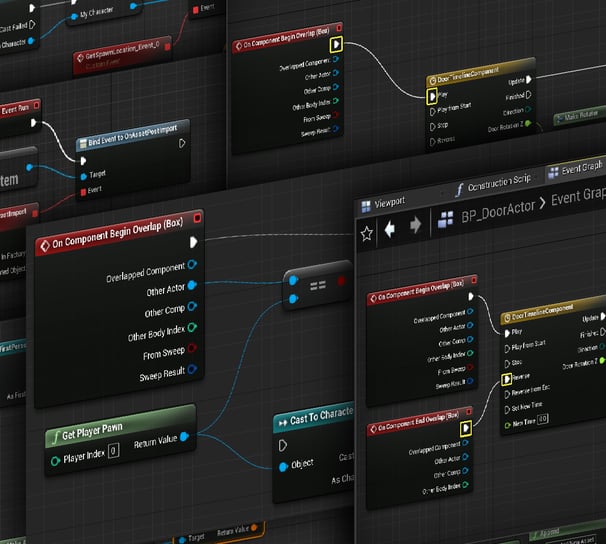
Task: Click the blueprint icon beside BP_DoorActor breadcrumb
Action: point(445,220)
